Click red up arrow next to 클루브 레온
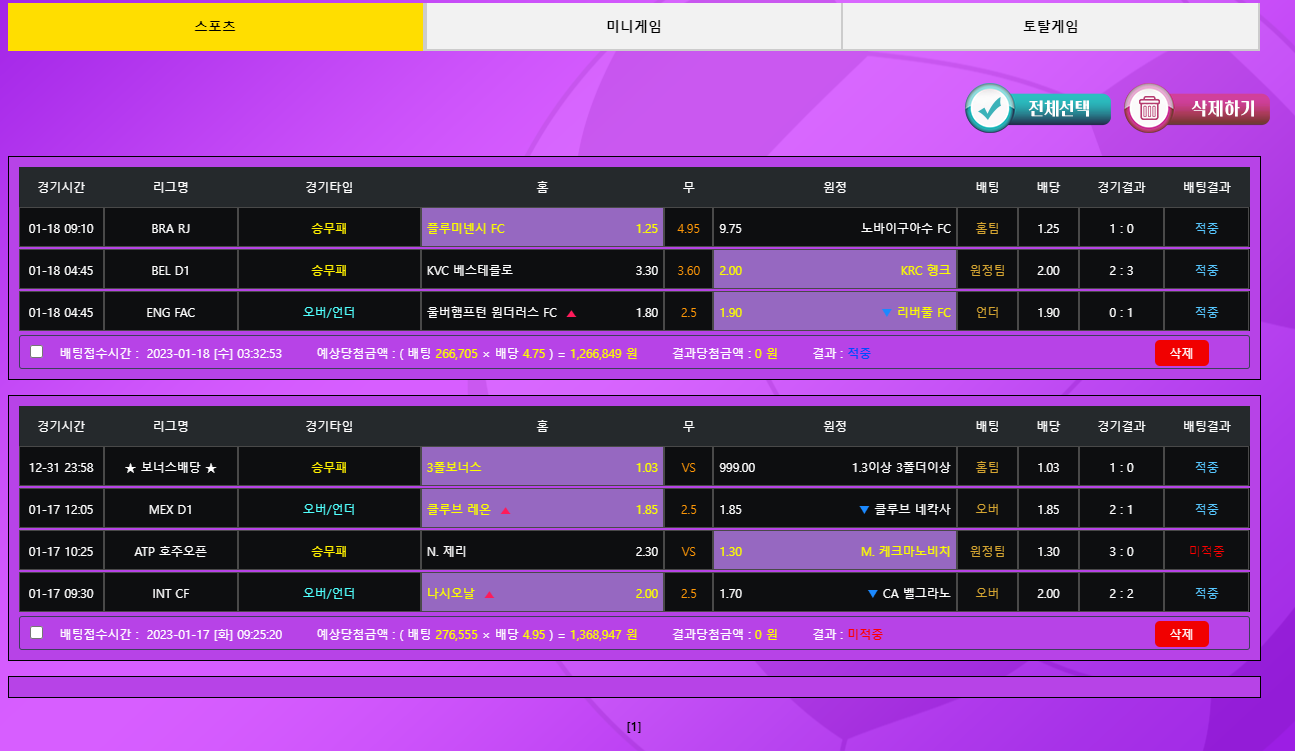 505,510
